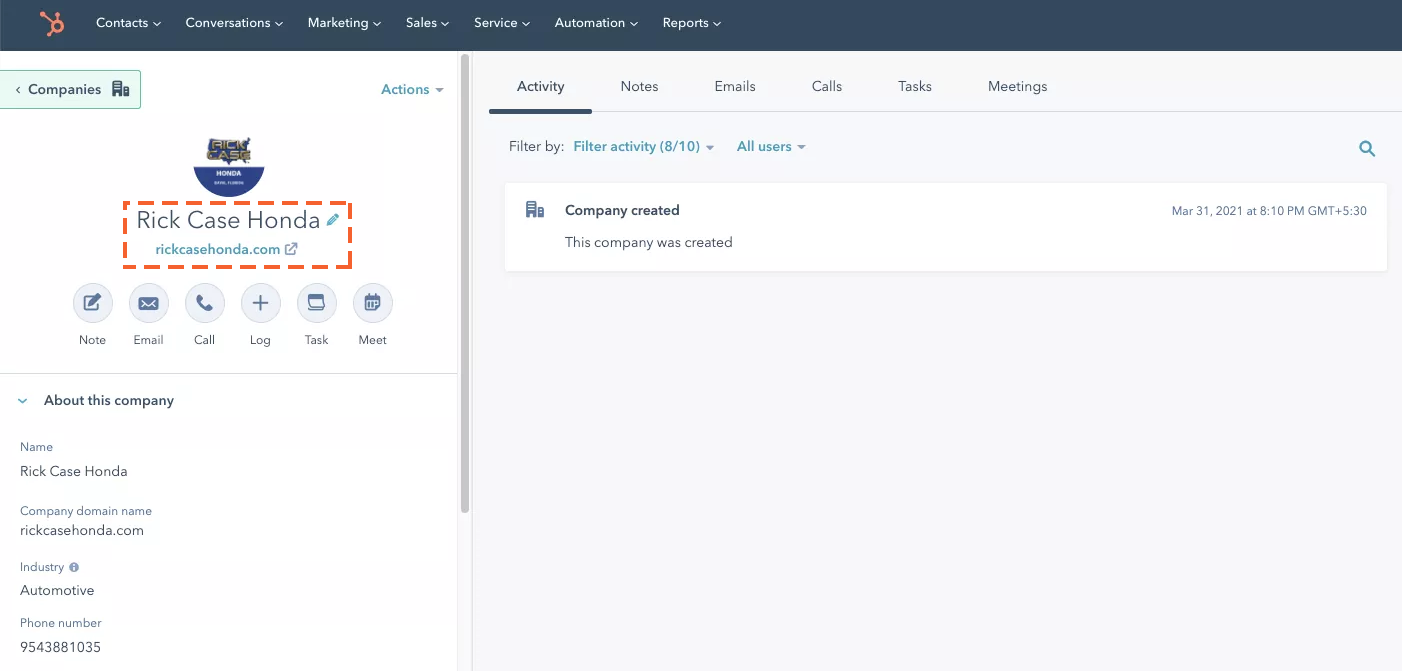
Task: Click the left panel vertical scrollbar
Action: click(464, 283)
